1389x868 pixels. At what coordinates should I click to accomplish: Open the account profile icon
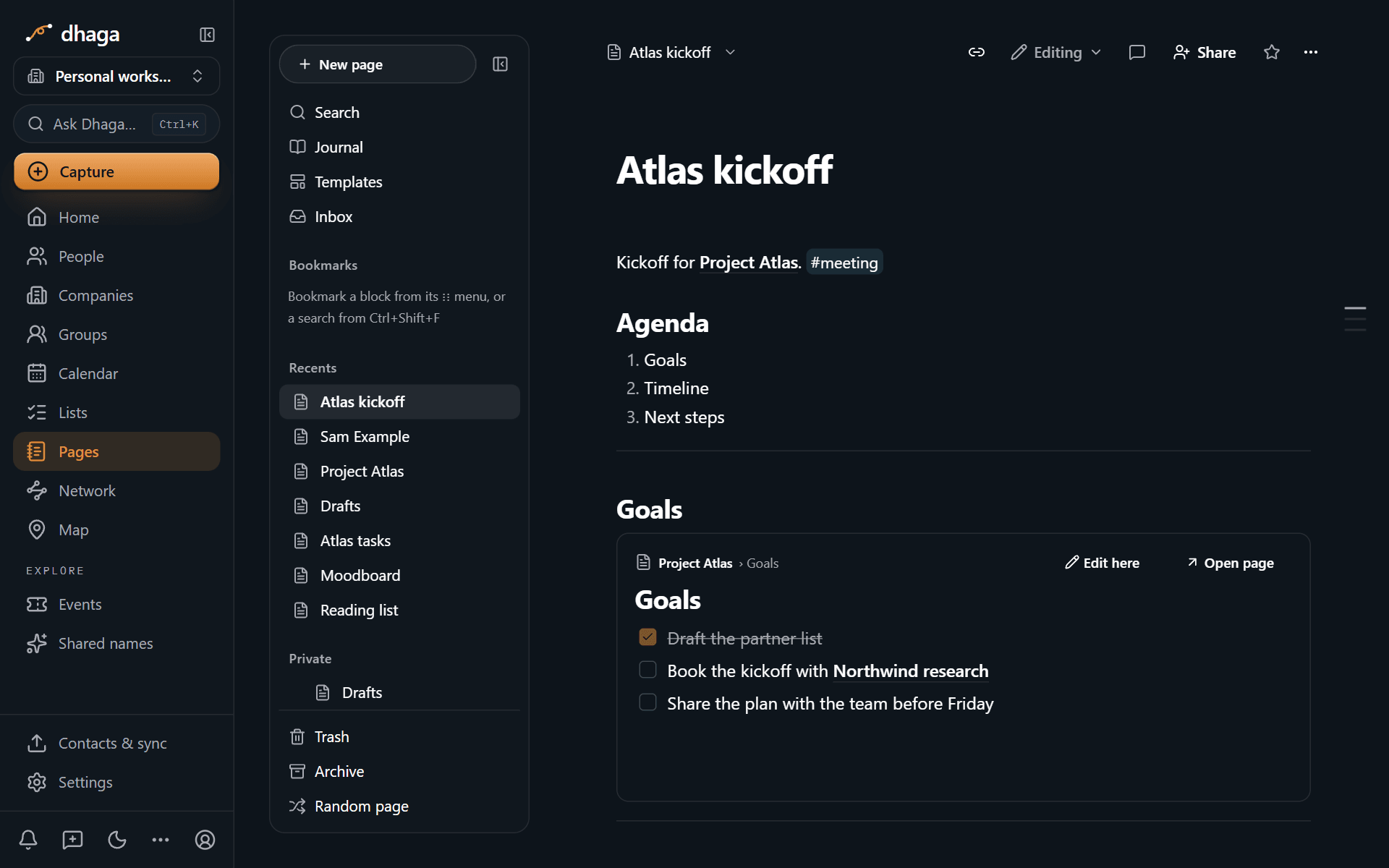pyautogui.click(x=205, y=840)
